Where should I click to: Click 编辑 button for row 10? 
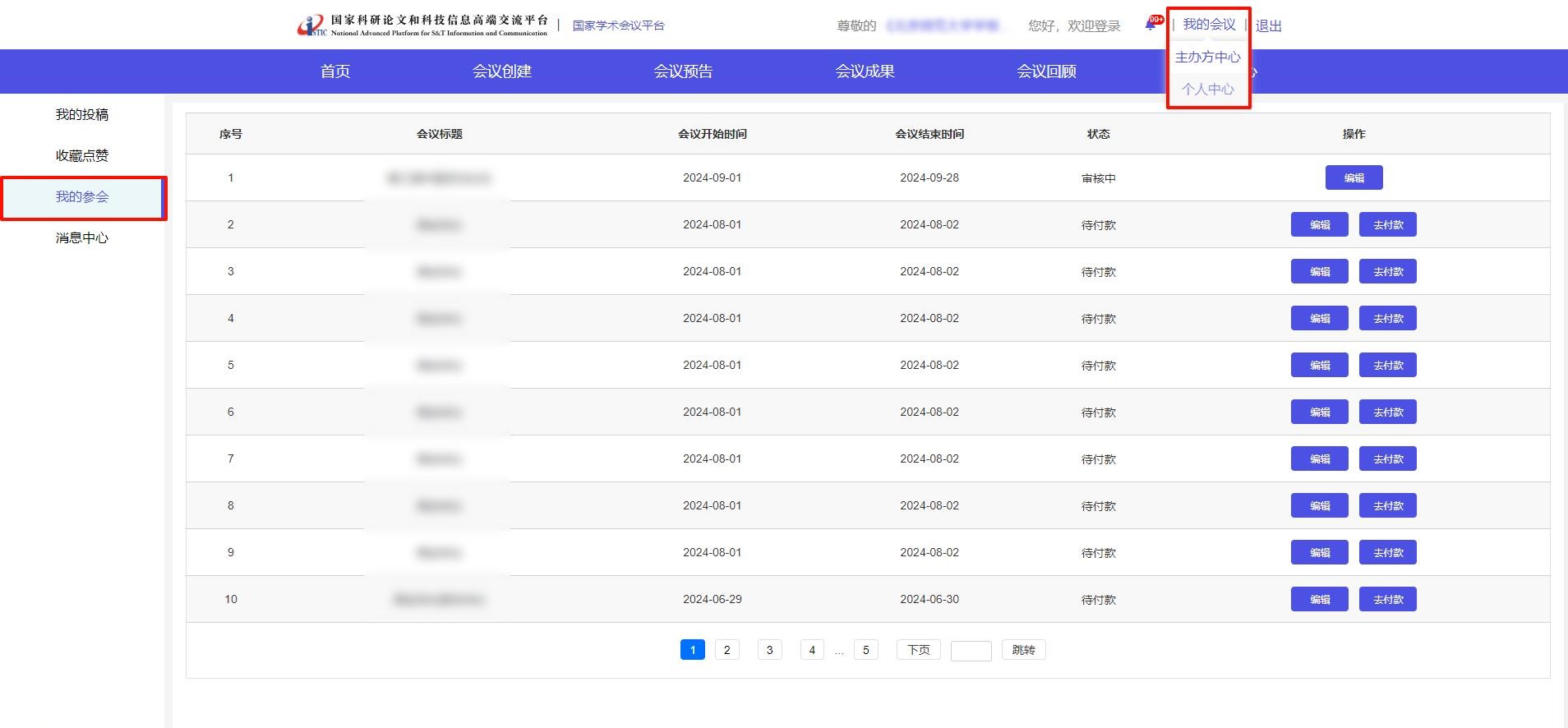pyautogui.click(x=1320, y=599)
